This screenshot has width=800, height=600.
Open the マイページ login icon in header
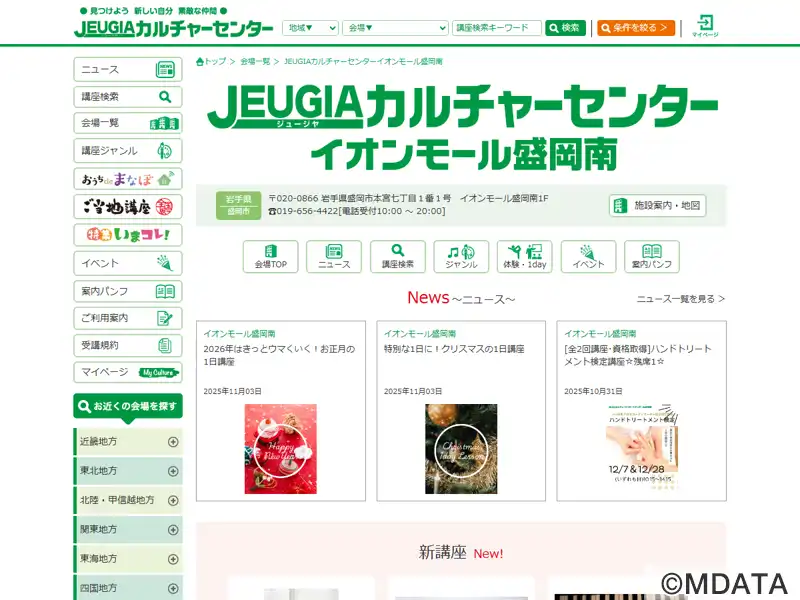[x=705, y=26]
